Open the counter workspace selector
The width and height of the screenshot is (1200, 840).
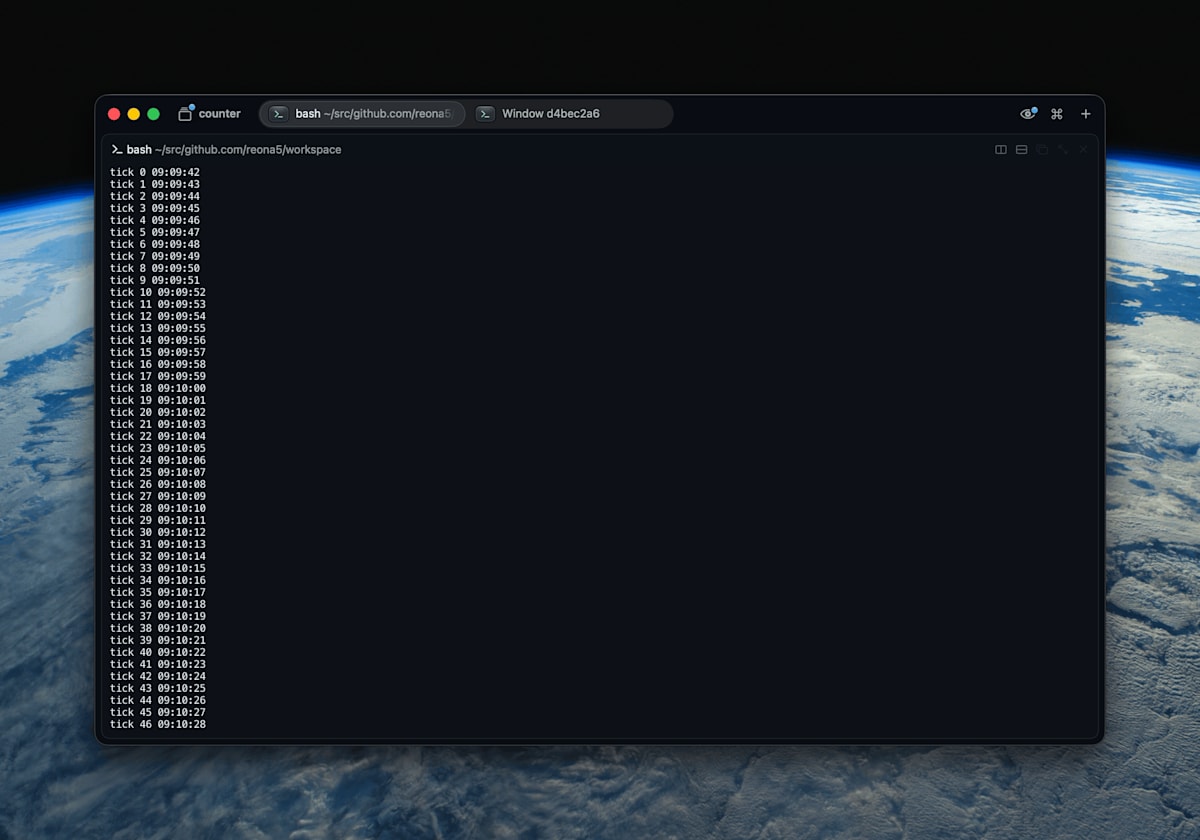tap(209, 114)
